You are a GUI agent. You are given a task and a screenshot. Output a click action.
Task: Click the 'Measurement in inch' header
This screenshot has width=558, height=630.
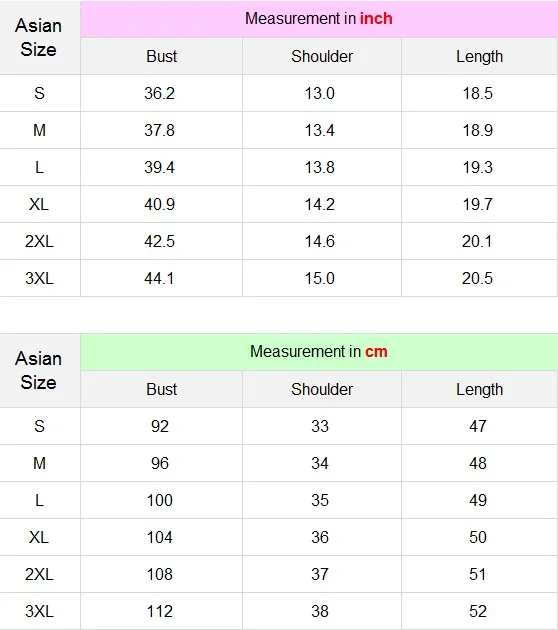pos(319,18)
